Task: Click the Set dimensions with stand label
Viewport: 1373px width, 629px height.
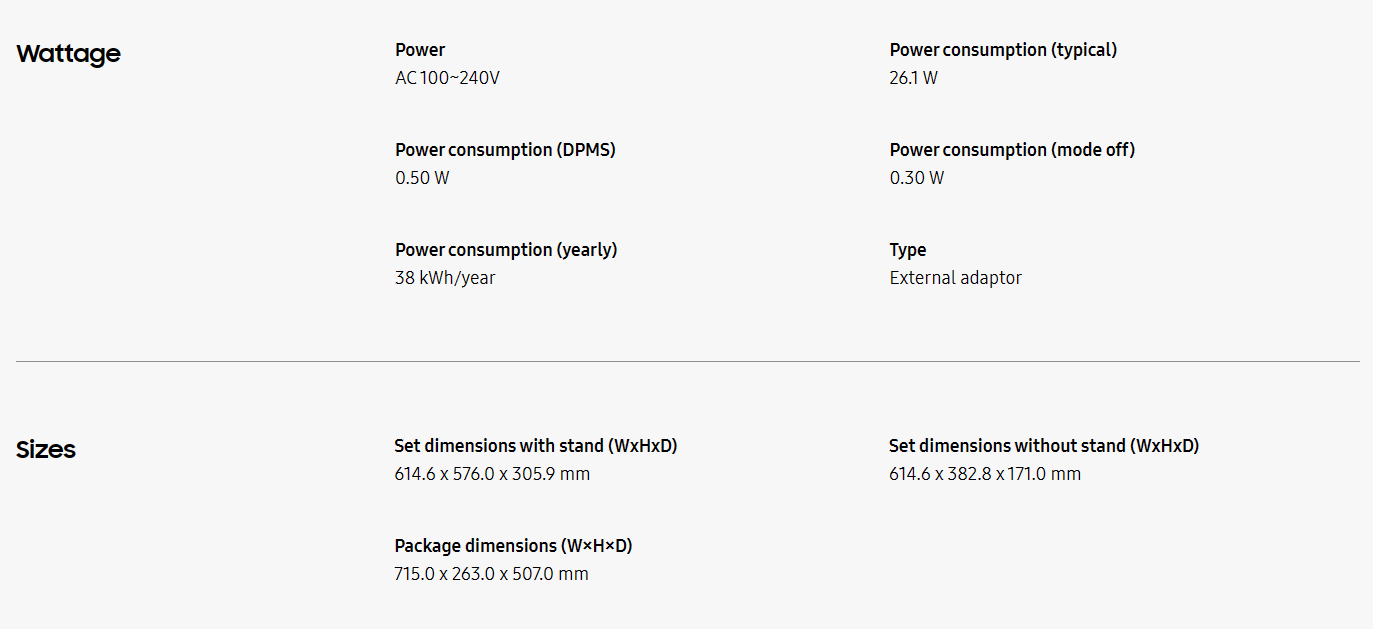Action: click(x=536, y=446)
